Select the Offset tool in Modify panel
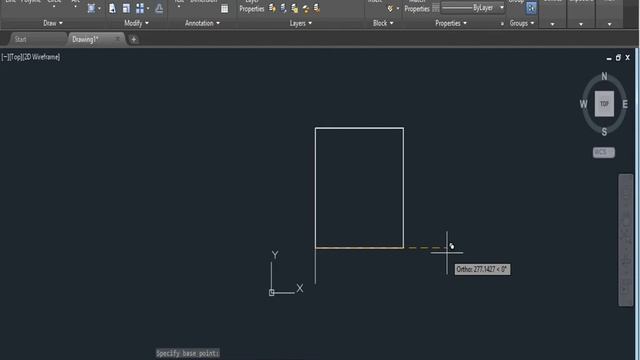This screenshot has width=640, height=360. click(x=159, y=8)
